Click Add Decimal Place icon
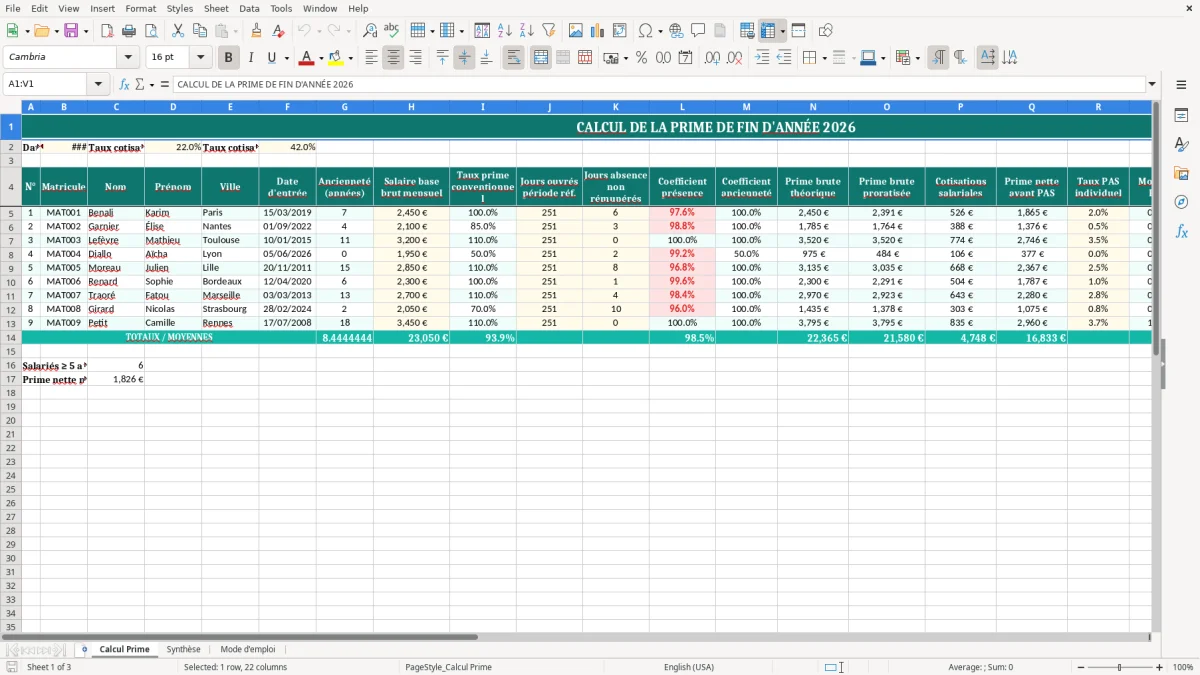Image resolution: width=1200 pixels, height=675 pixels. coord(712,58)
